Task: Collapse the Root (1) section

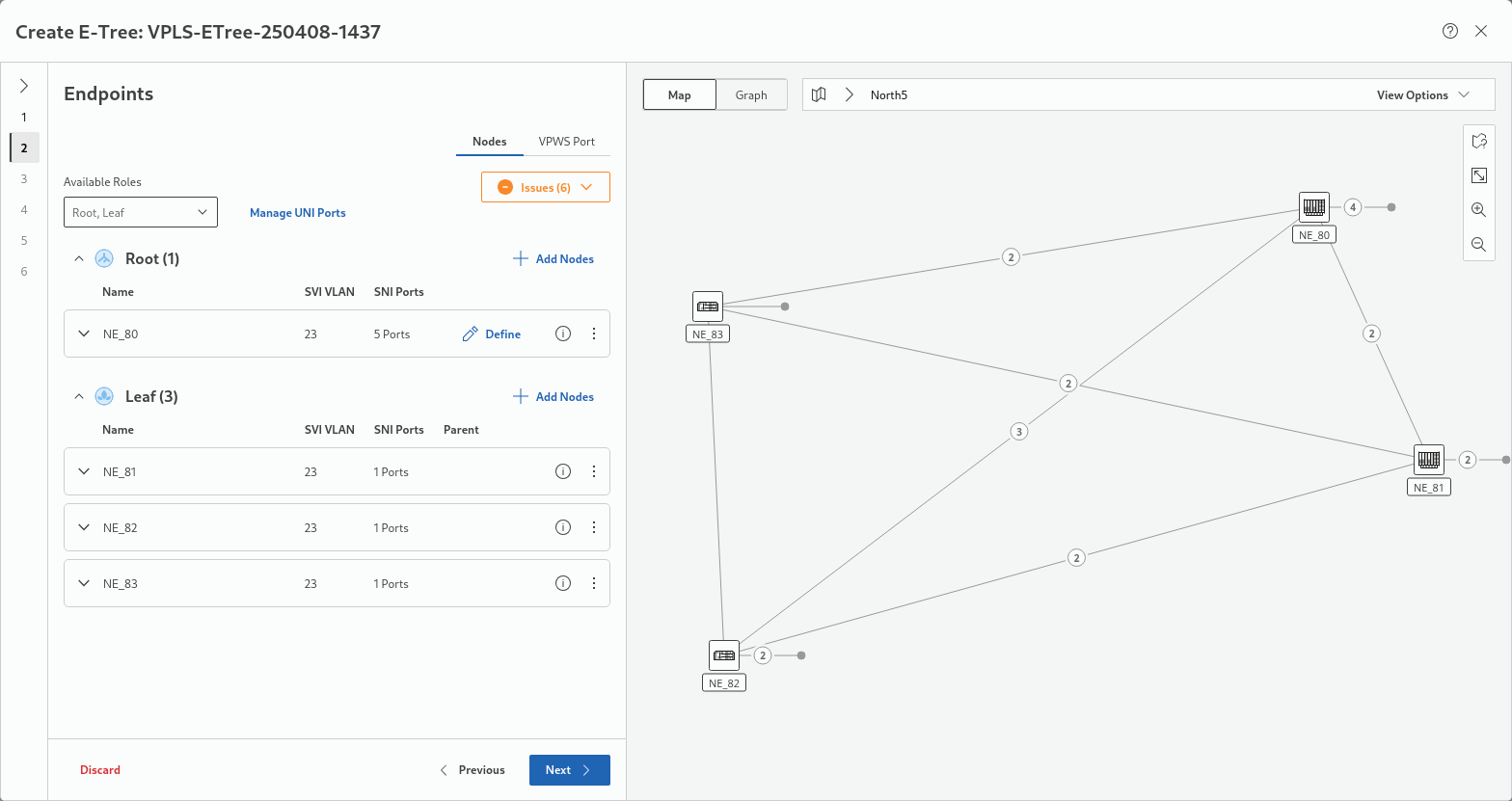Action: click(x=79, y=258)
